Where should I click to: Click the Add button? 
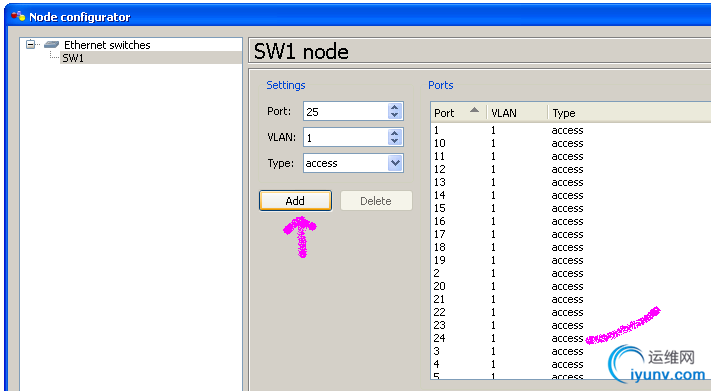[x=295, y=201]
